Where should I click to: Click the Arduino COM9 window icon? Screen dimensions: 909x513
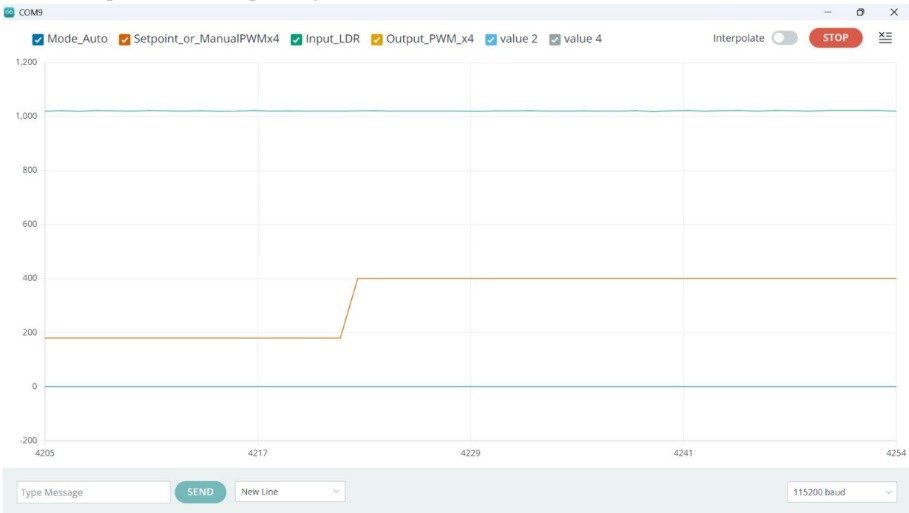click(x=9, y=12)
